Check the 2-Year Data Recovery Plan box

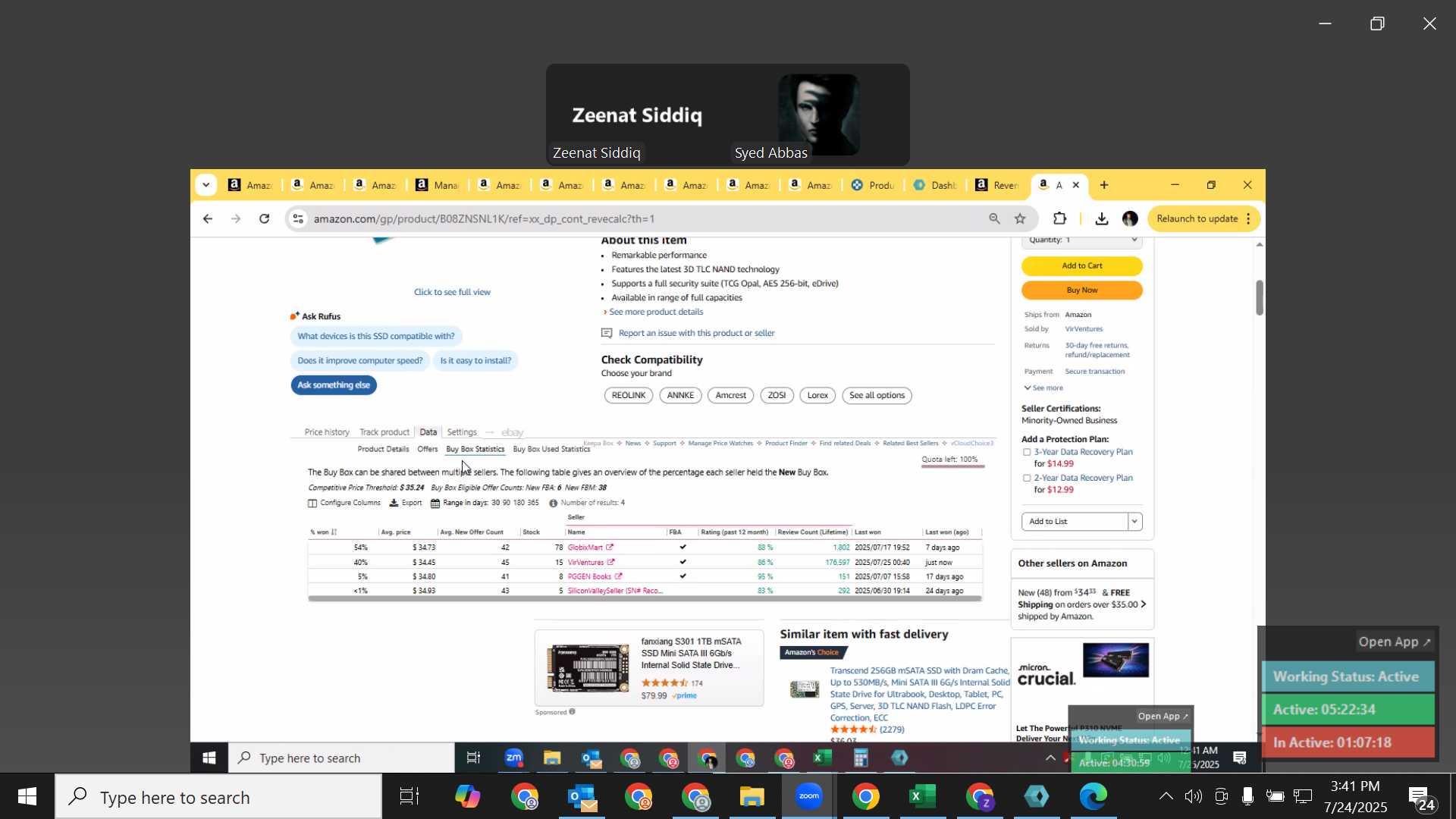point(1027,479)
